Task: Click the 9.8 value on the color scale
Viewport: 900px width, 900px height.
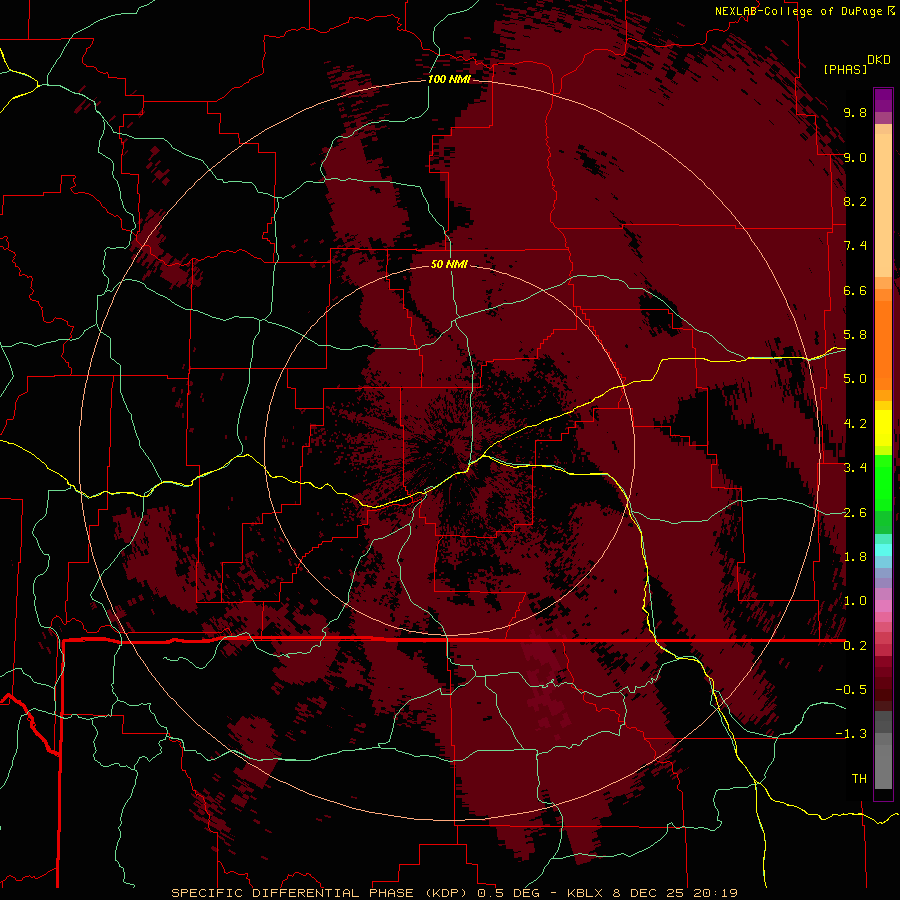Action: pos(855,112)
